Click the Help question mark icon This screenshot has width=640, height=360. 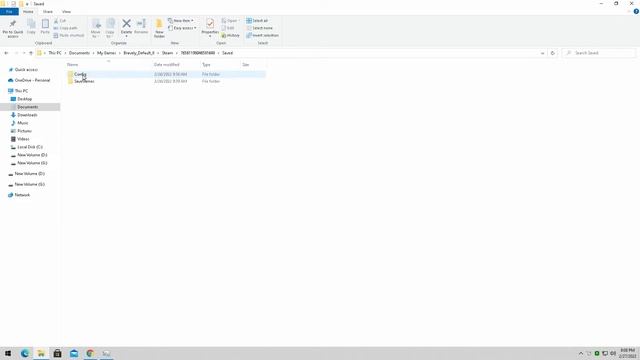[x=636, y=12]
